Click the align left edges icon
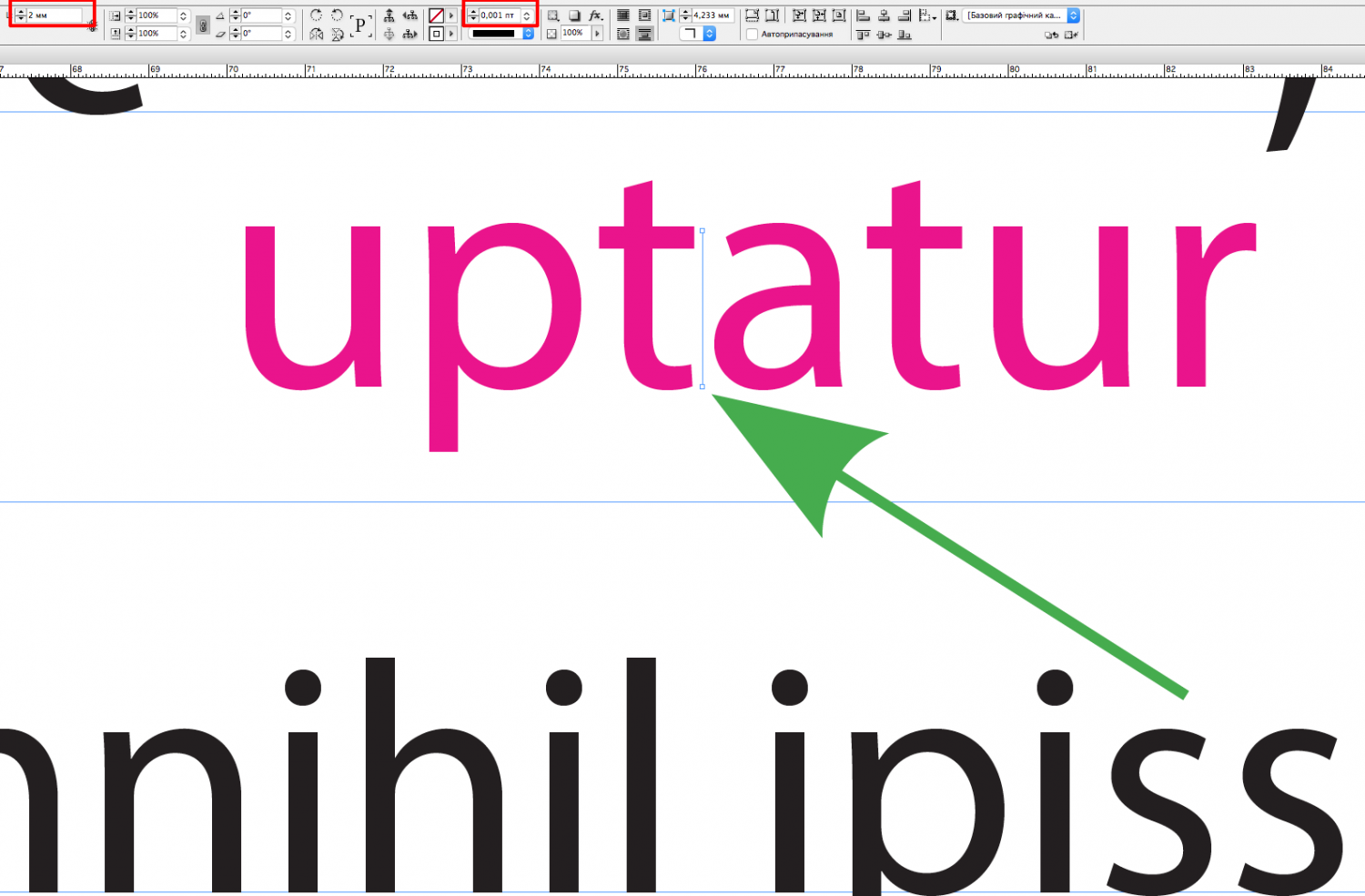 click(863, 15)
